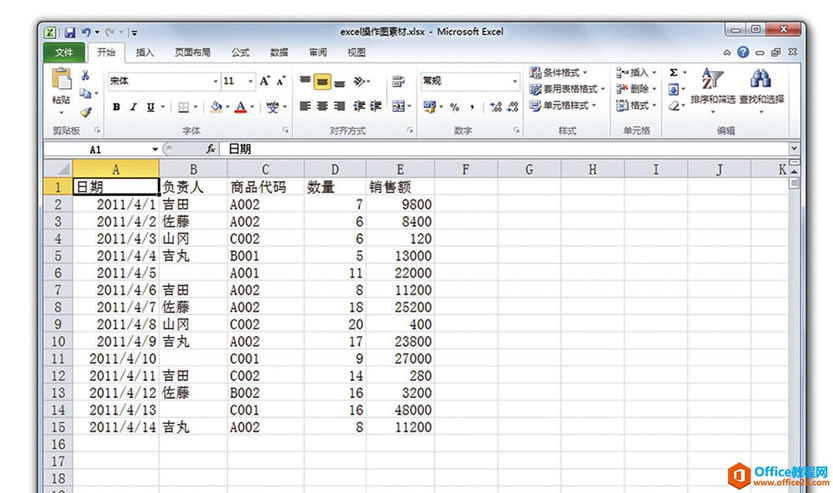This screenshot has width=833, height=493.
Task: Click the Undo arrow icon
Action: [86, 32]
